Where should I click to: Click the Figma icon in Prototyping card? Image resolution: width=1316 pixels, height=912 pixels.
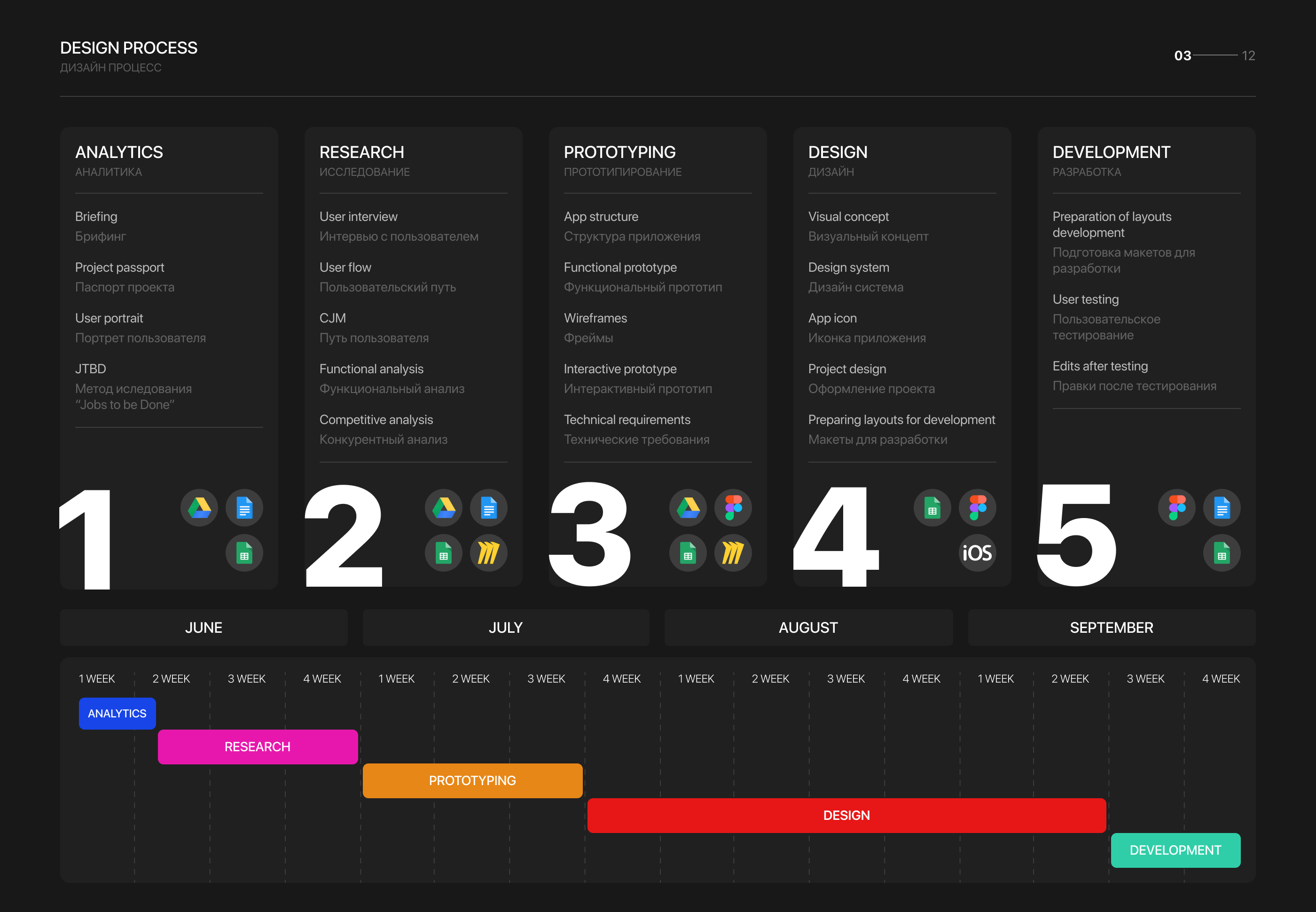[733, 507]
